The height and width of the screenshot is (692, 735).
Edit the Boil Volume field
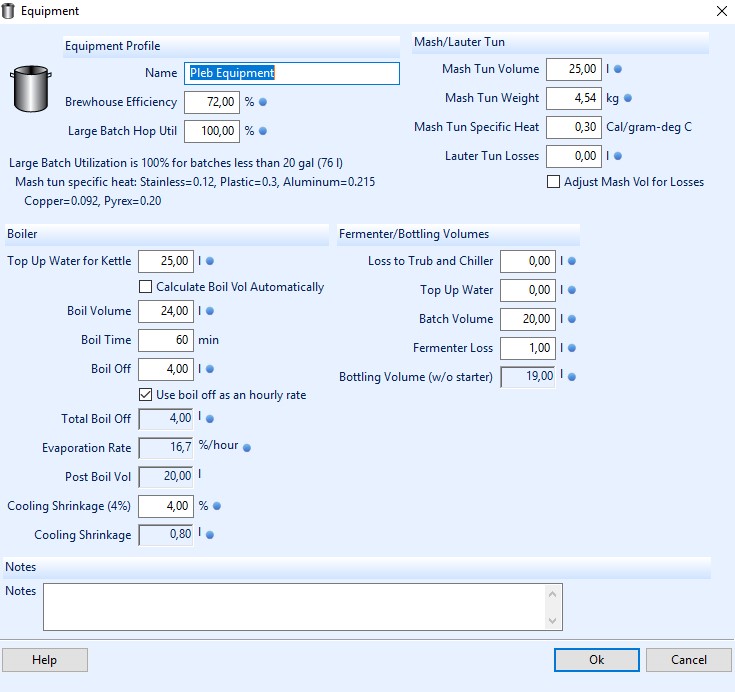166,311
